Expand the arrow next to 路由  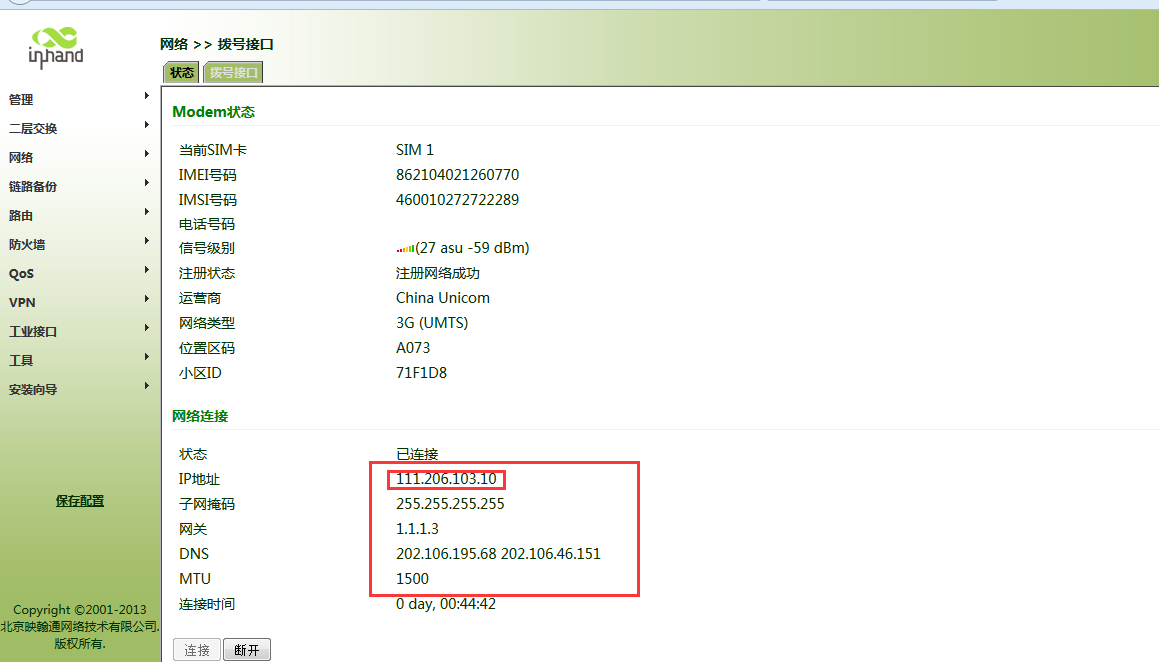[x=147, y=212]
